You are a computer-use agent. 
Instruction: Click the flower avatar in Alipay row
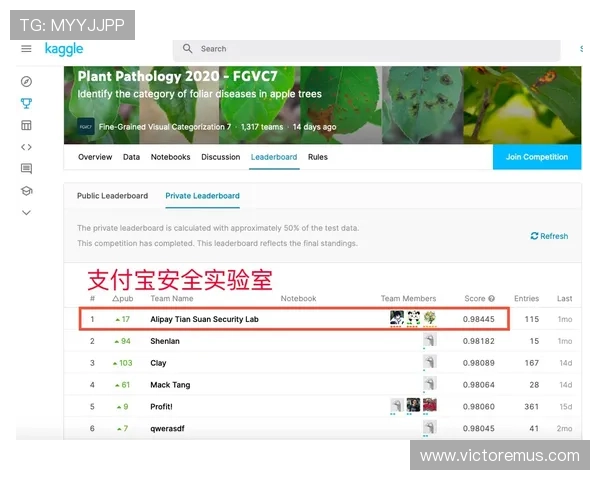[x=430, y=318]
